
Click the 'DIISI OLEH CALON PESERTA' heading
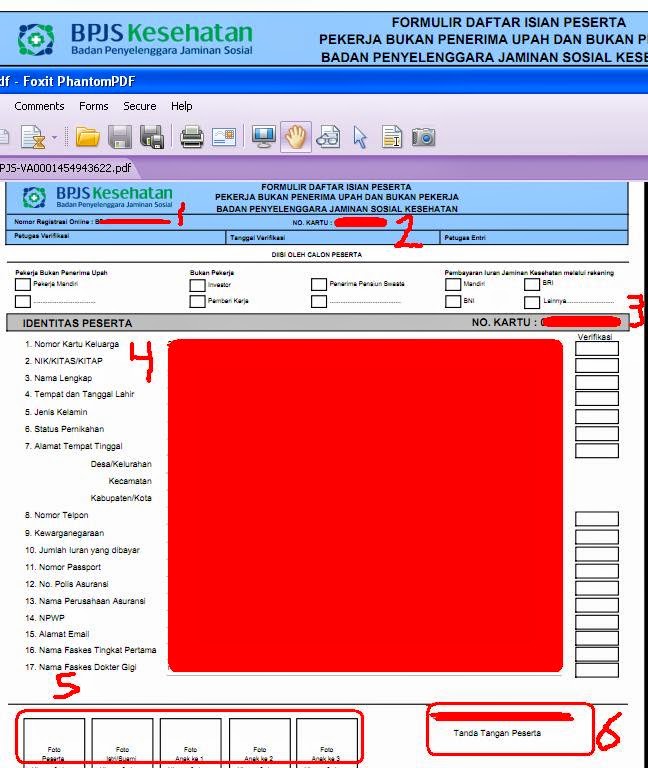click(x=317, y=255)
